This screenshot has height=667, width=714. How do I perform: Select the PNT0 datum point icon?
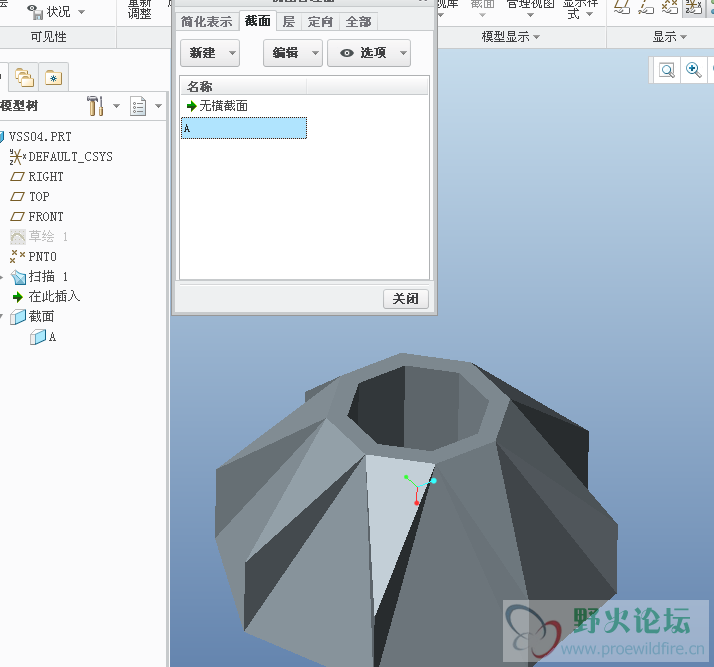(x=17, y=256)
